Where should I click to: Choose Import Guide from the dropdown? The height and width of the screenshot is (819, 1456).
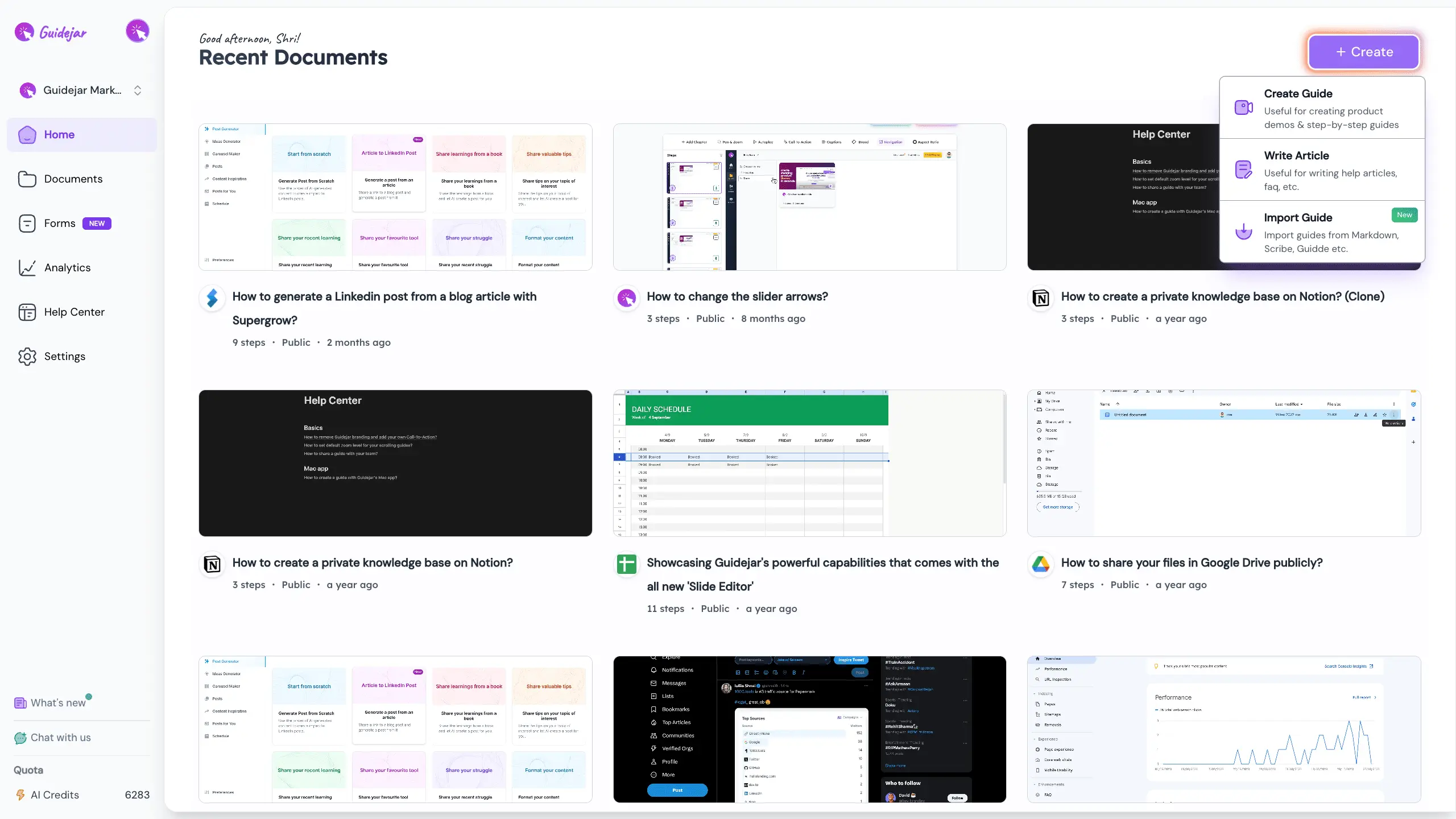click(1322, 232)
